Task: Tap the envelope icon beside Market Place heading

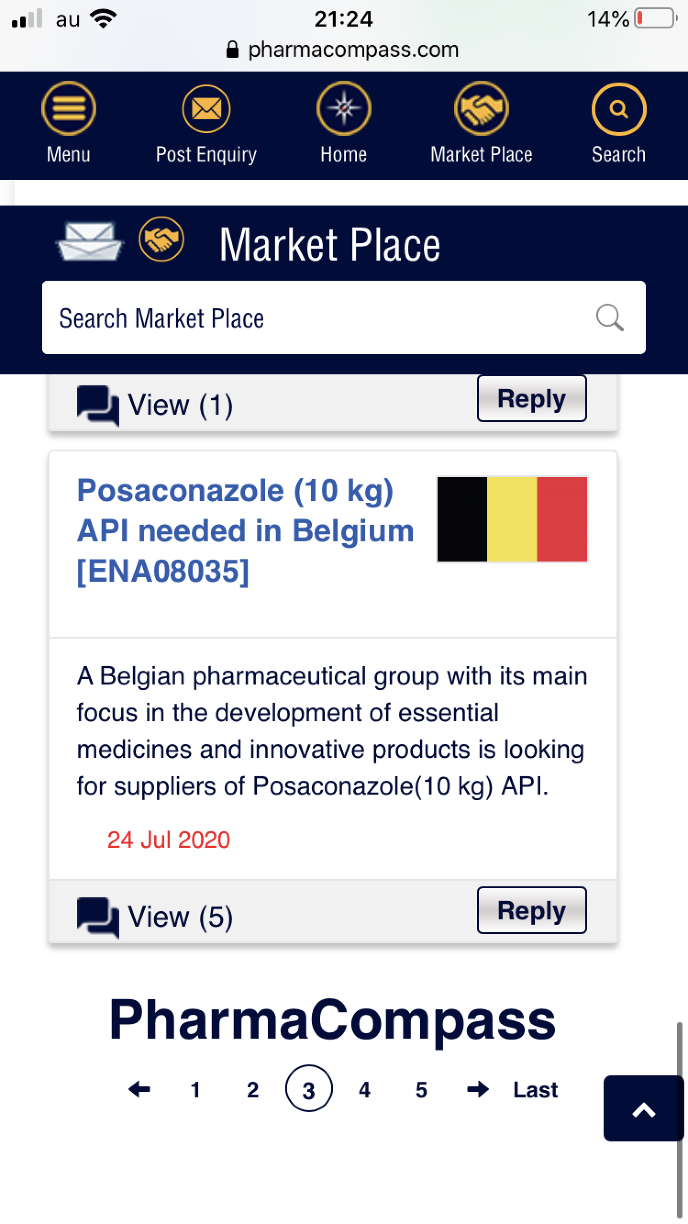Action: 90,240
